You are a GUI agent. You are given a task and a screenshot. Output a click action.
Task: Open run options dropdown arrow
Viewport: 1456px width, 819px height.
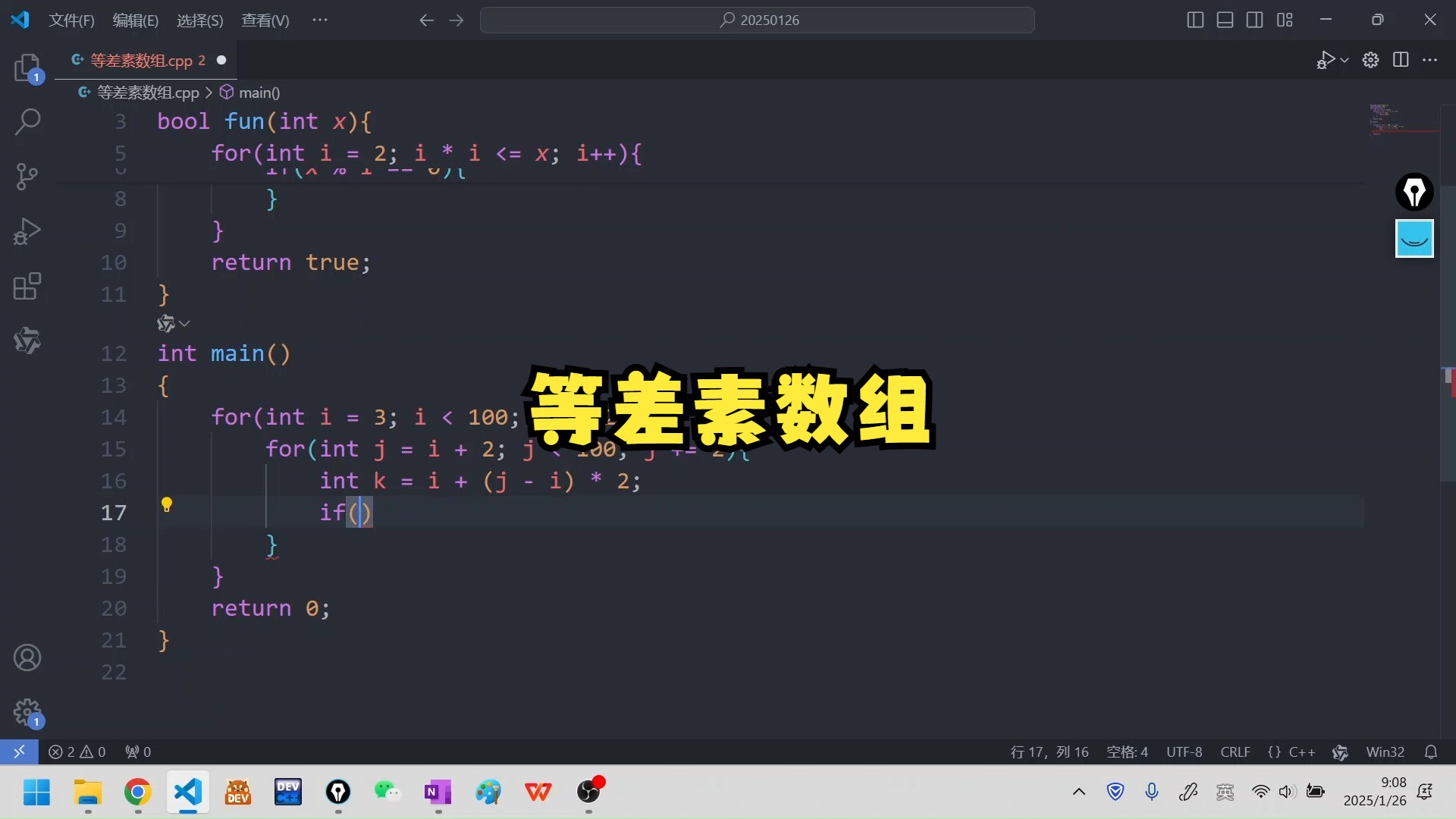point(1345,60)
